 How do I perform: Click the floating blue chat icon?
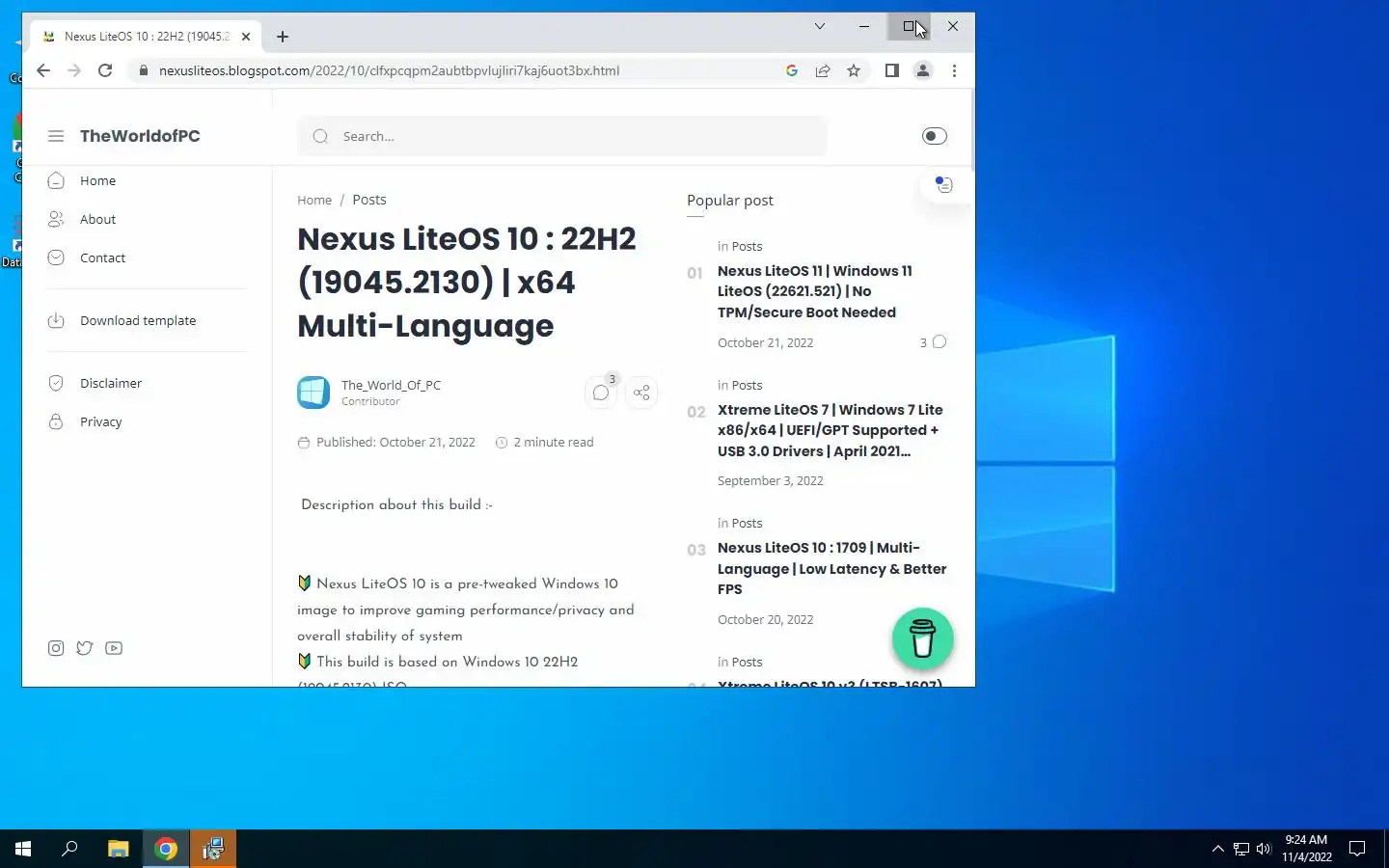coord(944,184)
